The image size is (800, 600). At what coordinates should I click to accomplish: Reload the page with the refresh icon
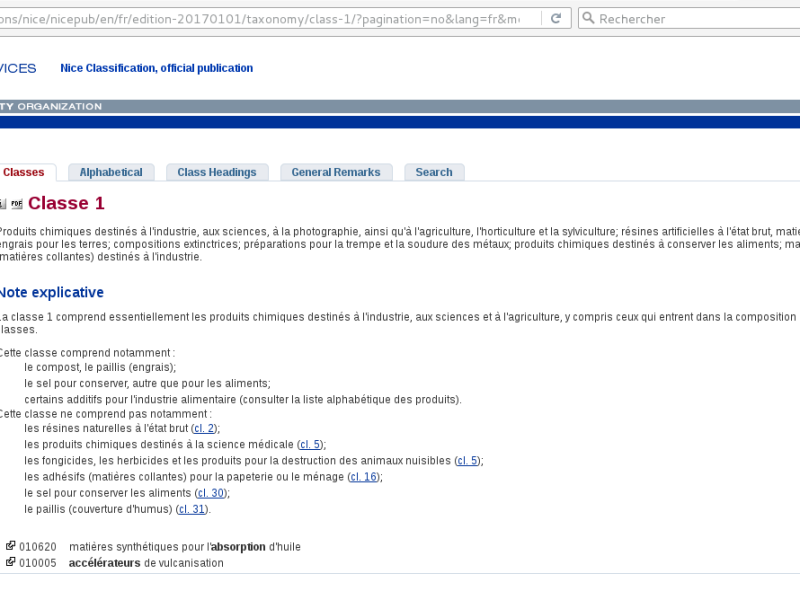(556, 18)
